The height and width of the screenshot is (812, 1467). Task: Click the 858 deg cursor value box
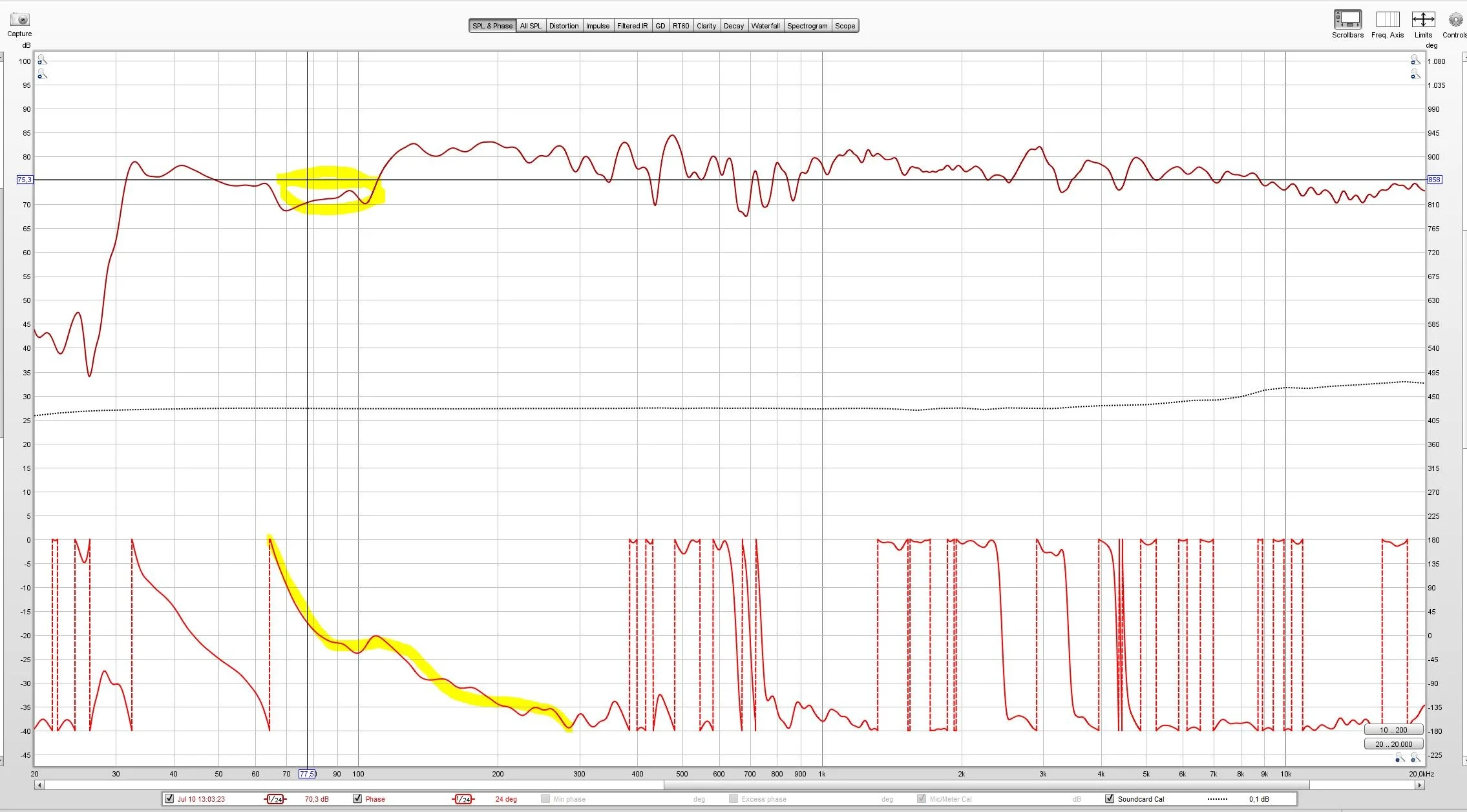(1434, 180)
